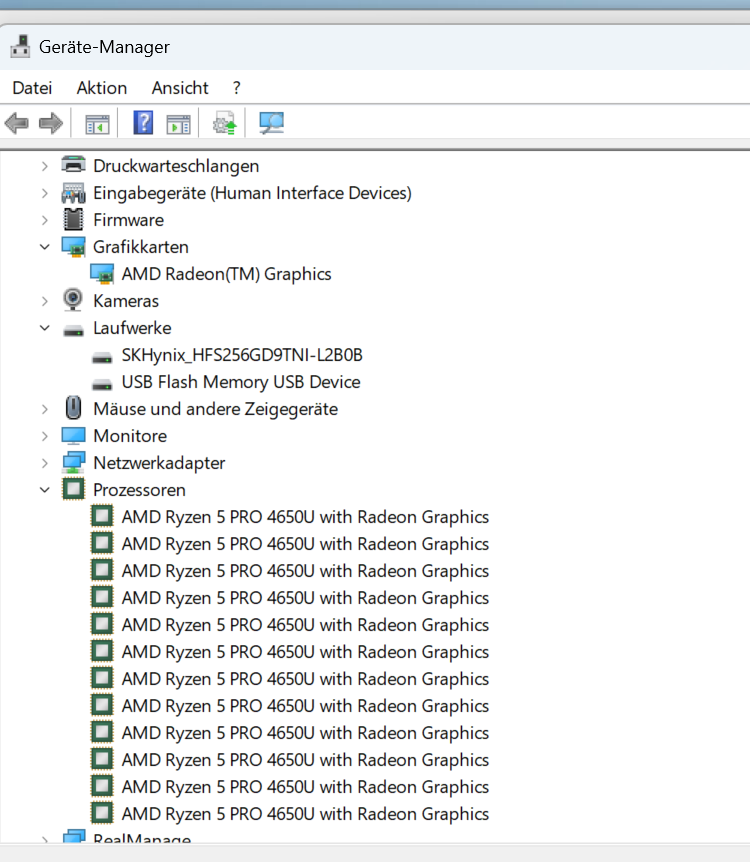The width and height of the screenshot is (750, 862).
Task: Click the Netzwerkadapter network icon
Action: point(73,463)
